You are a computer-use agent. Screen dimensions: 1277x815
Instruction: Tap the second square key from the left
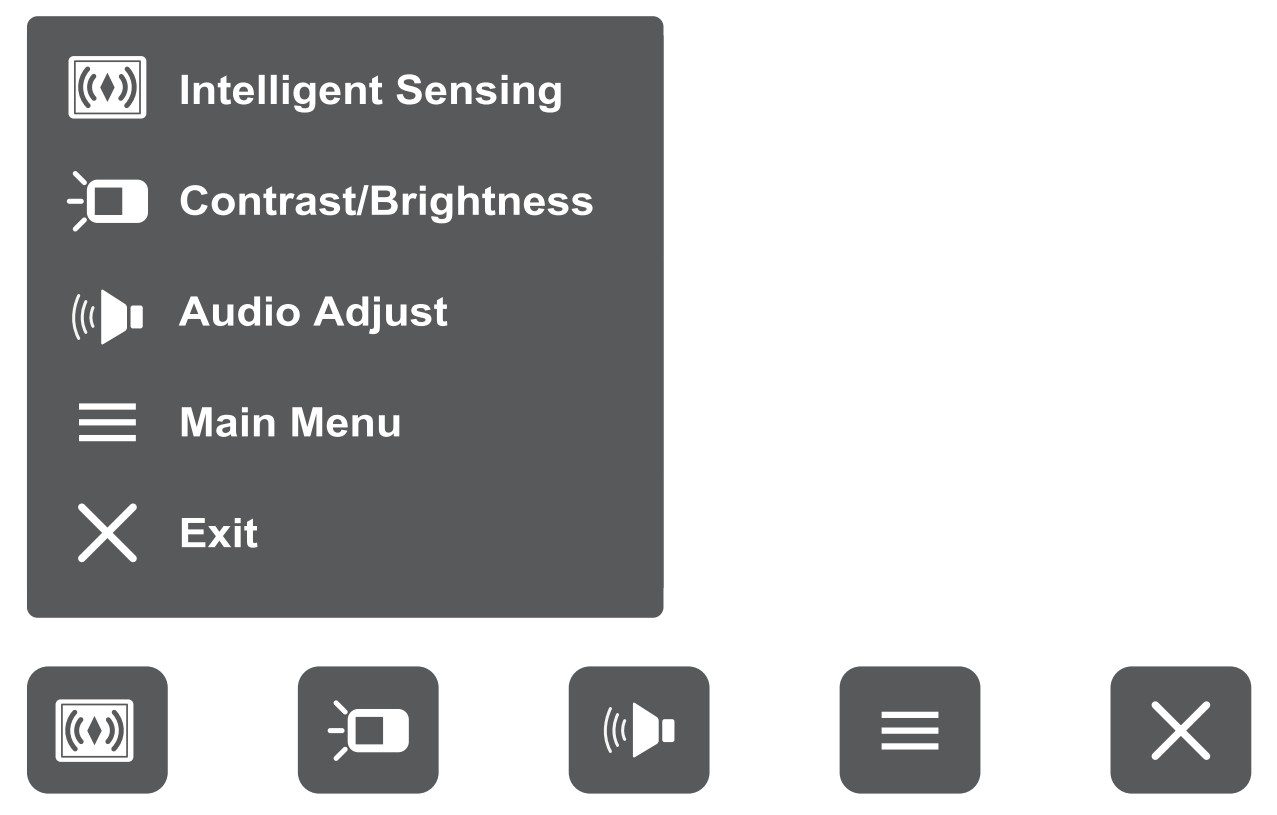pos(368,730)
